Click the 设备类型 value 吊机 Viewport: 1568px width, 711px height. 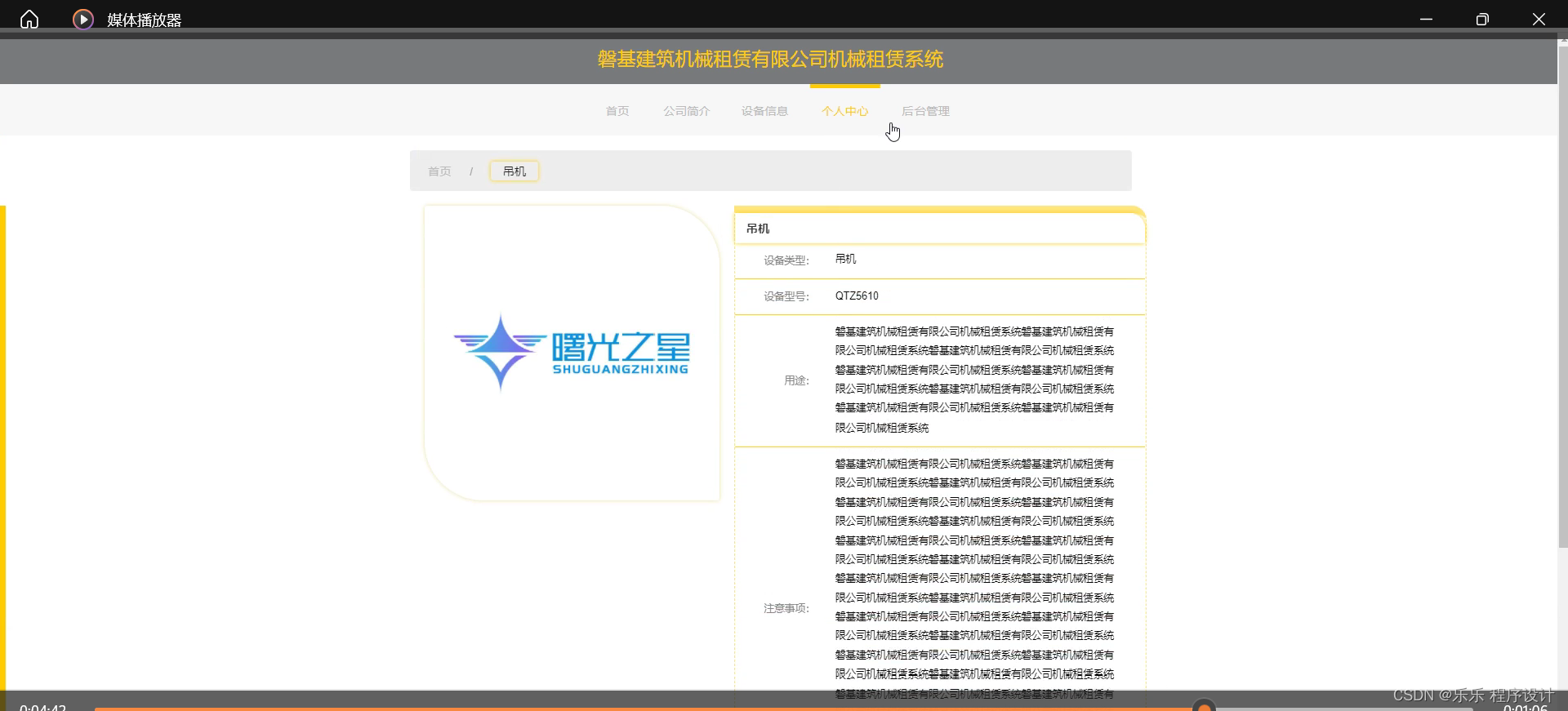(845, 259)
